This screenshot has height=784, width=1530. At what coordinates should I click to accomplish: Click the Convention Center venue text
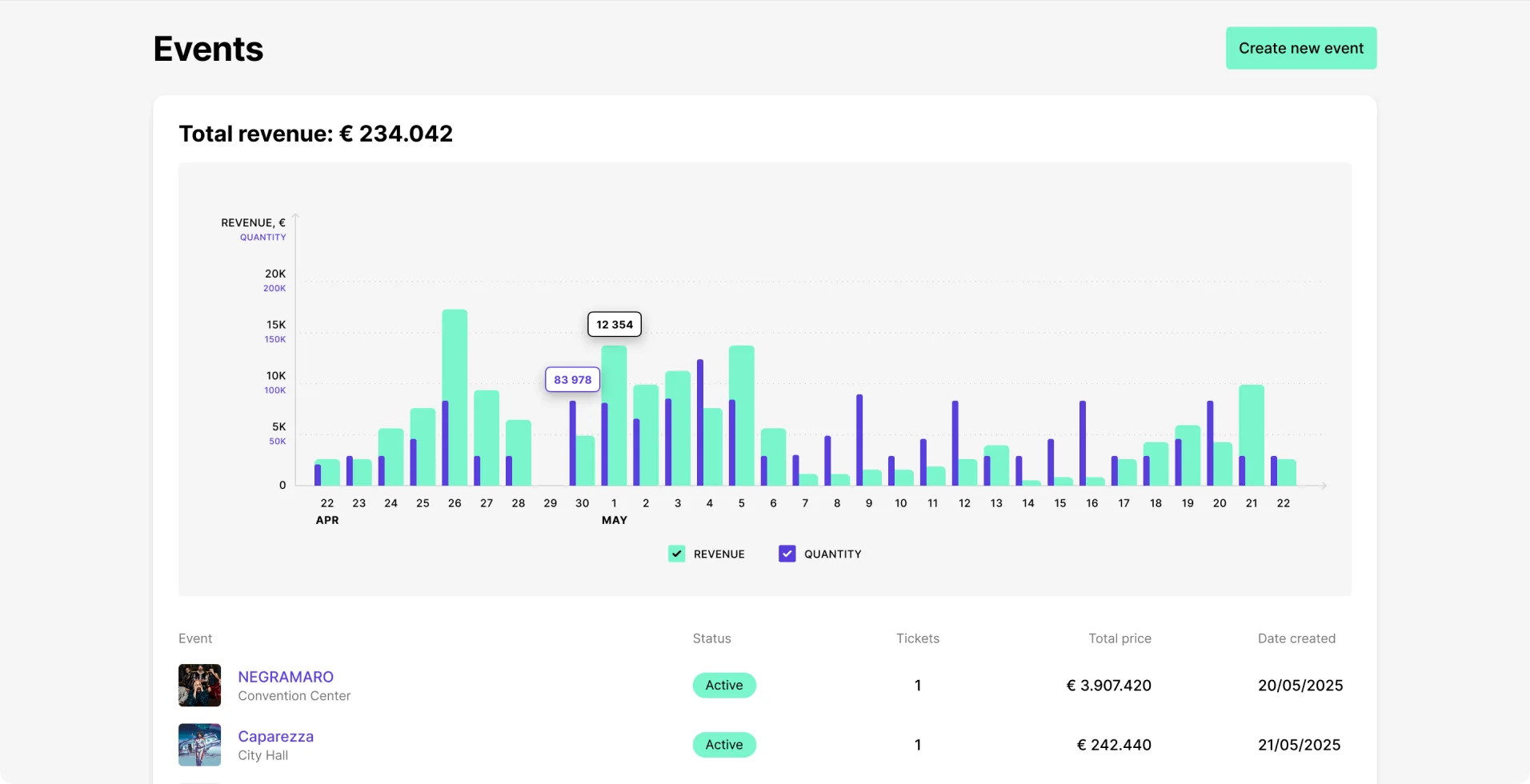pyautogui.click(x=294, y=696)
